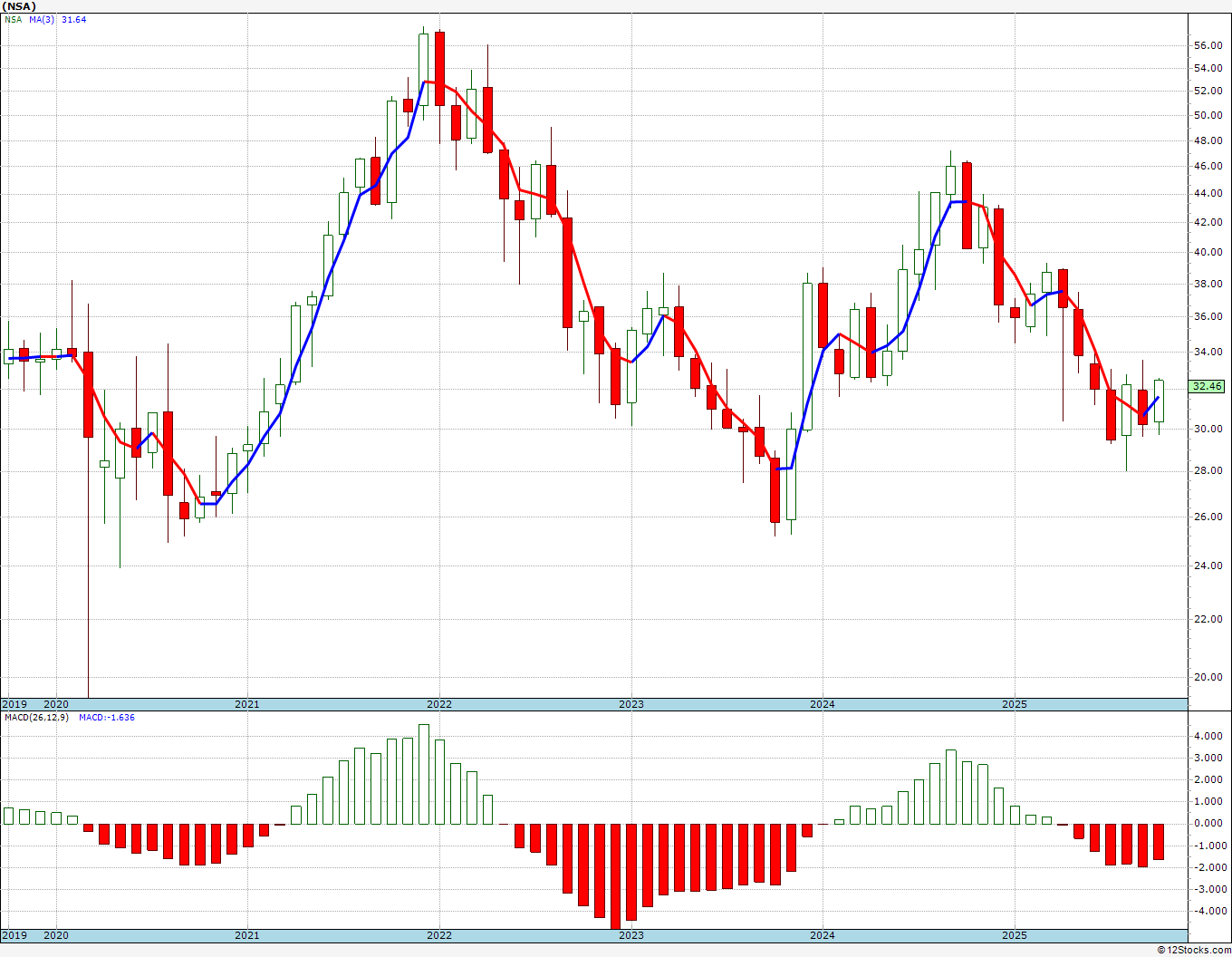
Task: Click the 26.00 price axis label
Action: (1207, 517)
